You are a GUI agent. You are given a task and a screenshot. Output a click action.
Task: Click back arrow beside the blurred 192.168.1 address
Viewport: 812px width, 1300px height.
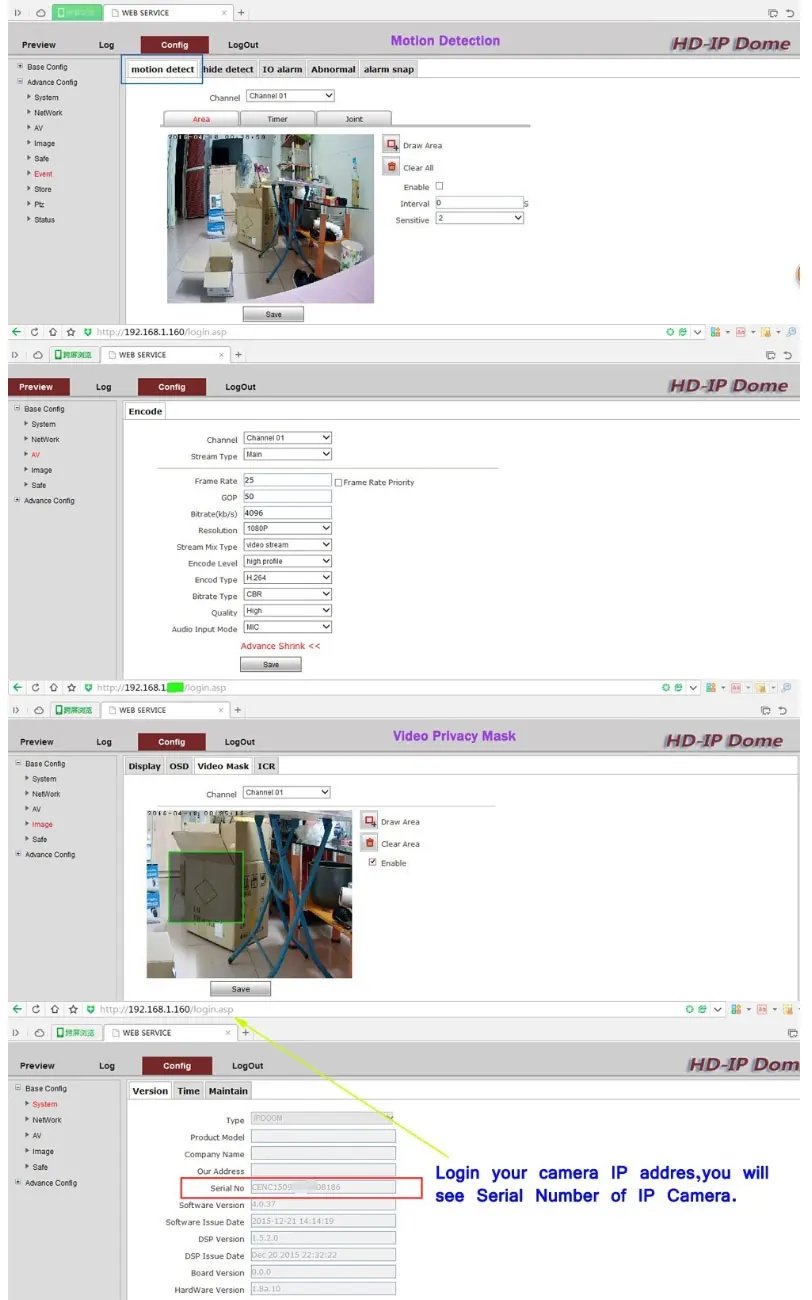pyautogui.click(x=16, y=687)
